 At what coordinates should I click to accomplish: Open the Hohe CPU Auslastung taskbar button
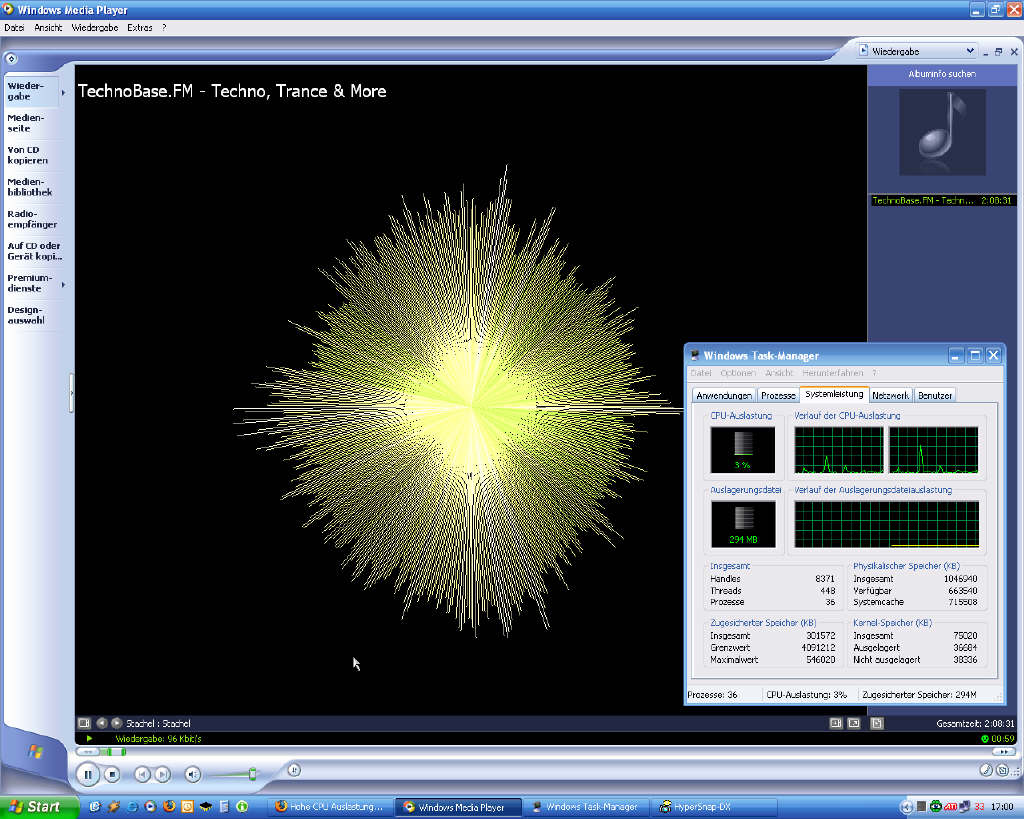[330, 807]
